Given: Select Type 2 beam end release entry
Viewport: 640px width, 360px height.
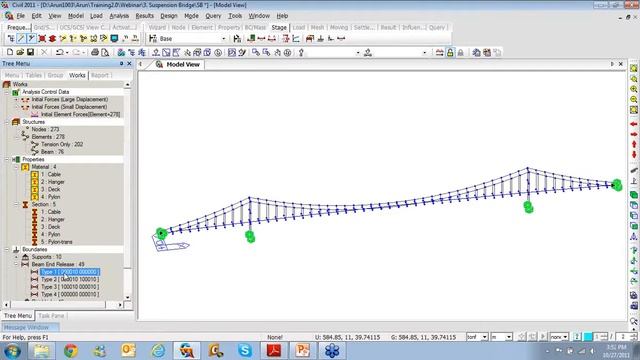Looking at the screenshot, I should tap(70, 280).
